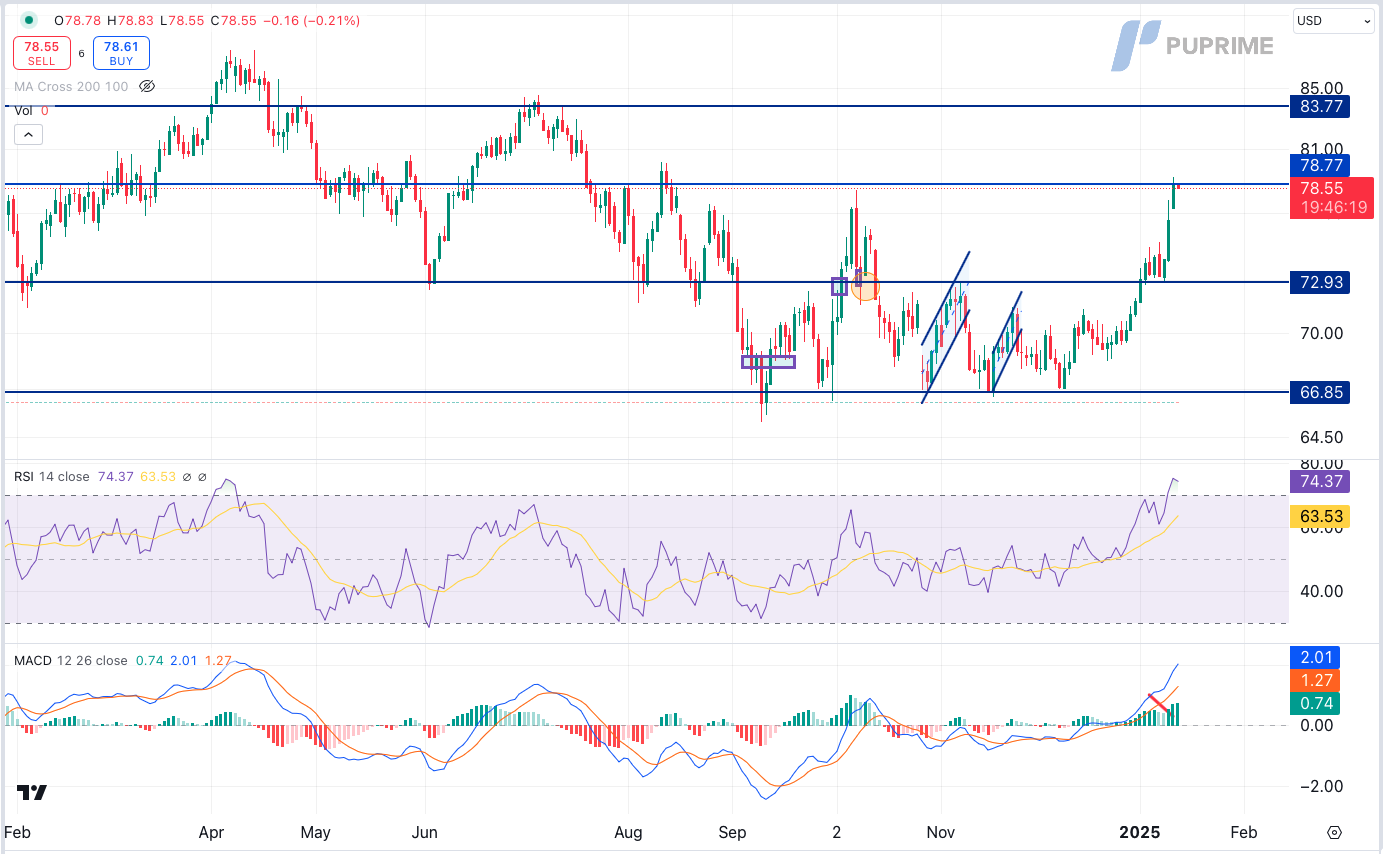1383x854 pixels.
Task: Toggle MA Cross indicator visibility eye
Action: (147, 86)
